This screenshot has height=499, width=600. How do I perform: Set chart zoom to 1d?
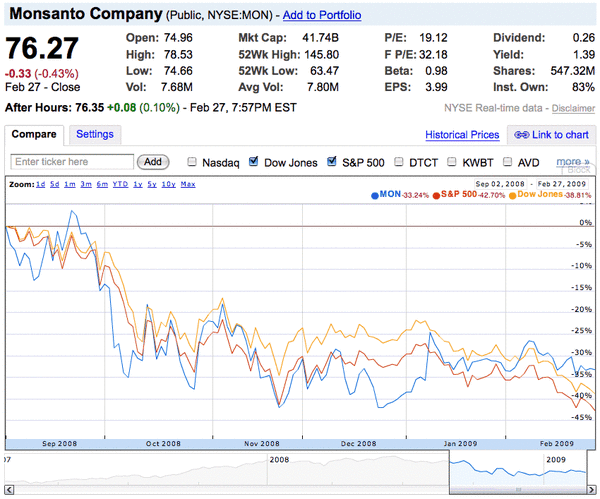pos(41,184)
